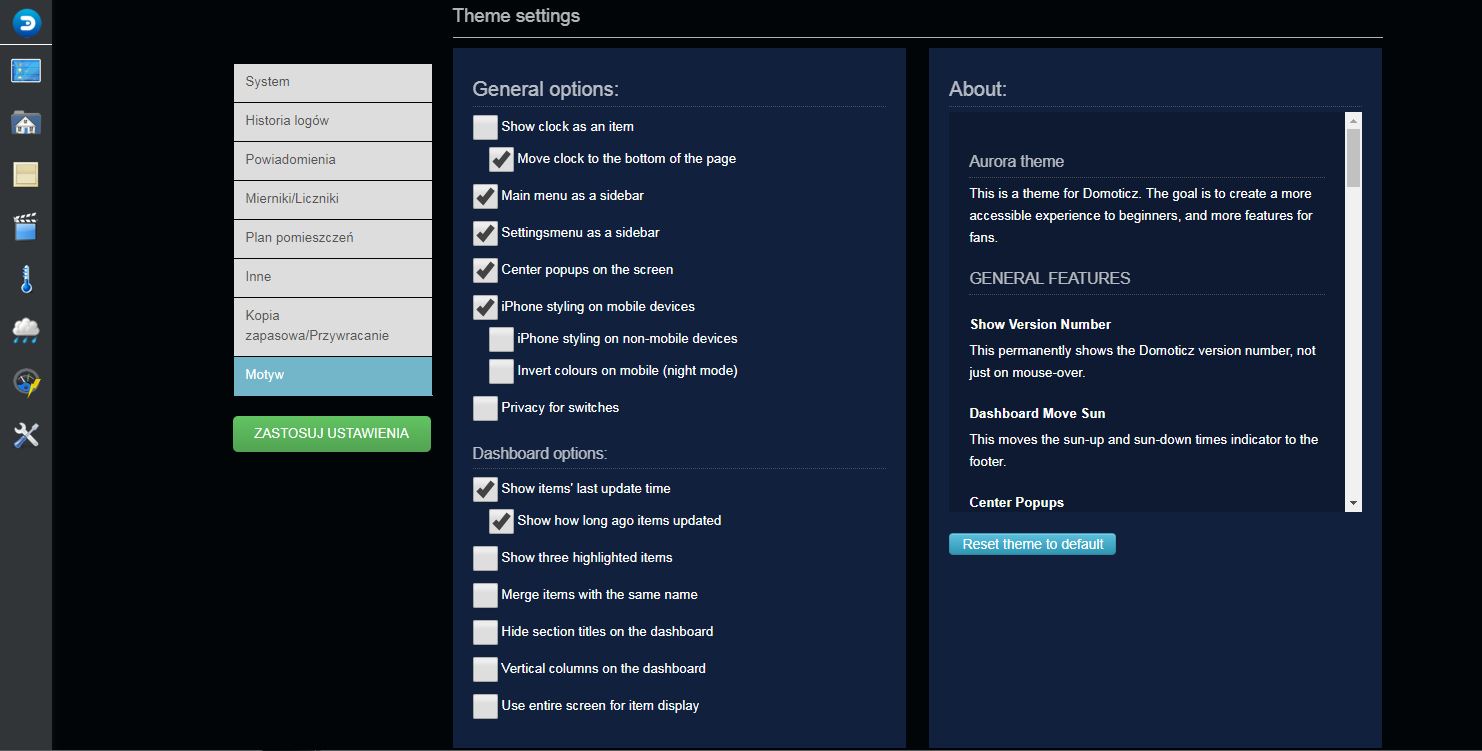Open the Utility gauge icon
Image resolution: width=1482 pixels, height=751 pixels.
tap(26, 383)
